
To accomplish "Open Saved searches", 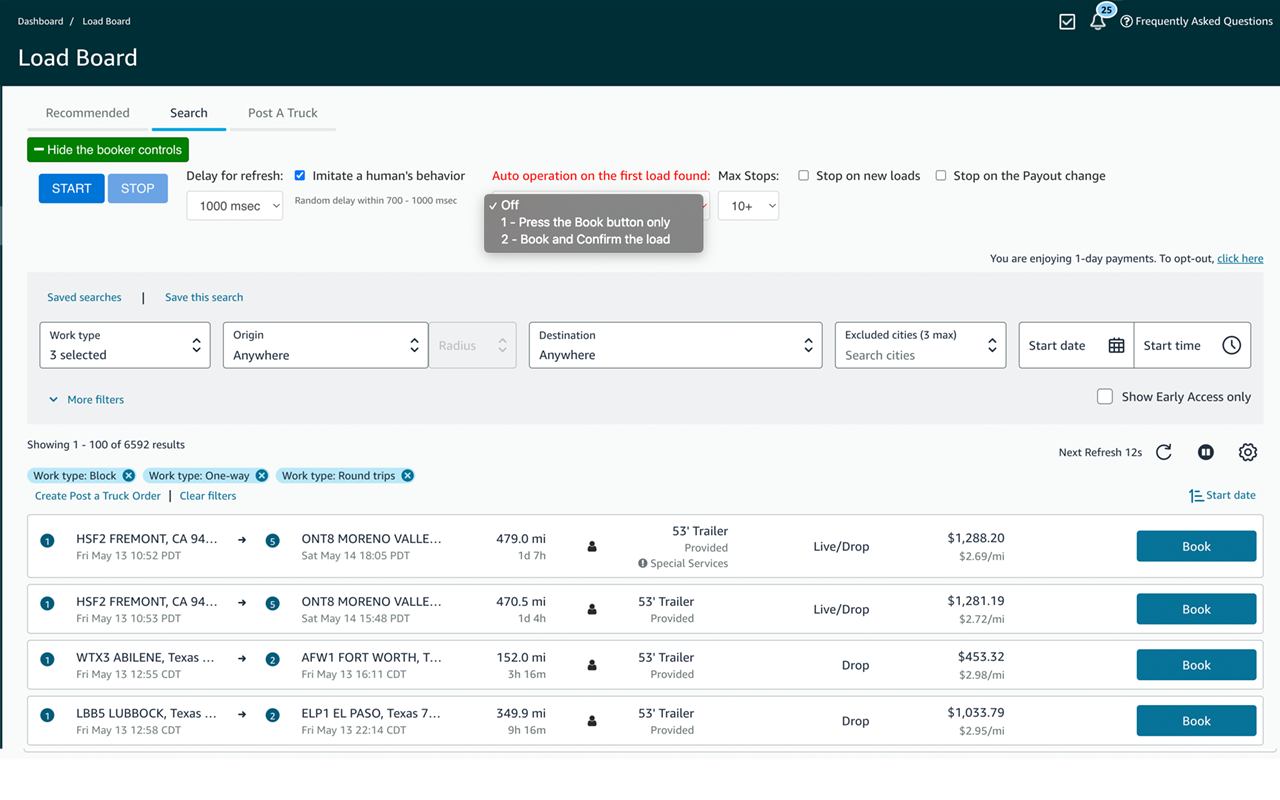I will click(x=84, y=297).
